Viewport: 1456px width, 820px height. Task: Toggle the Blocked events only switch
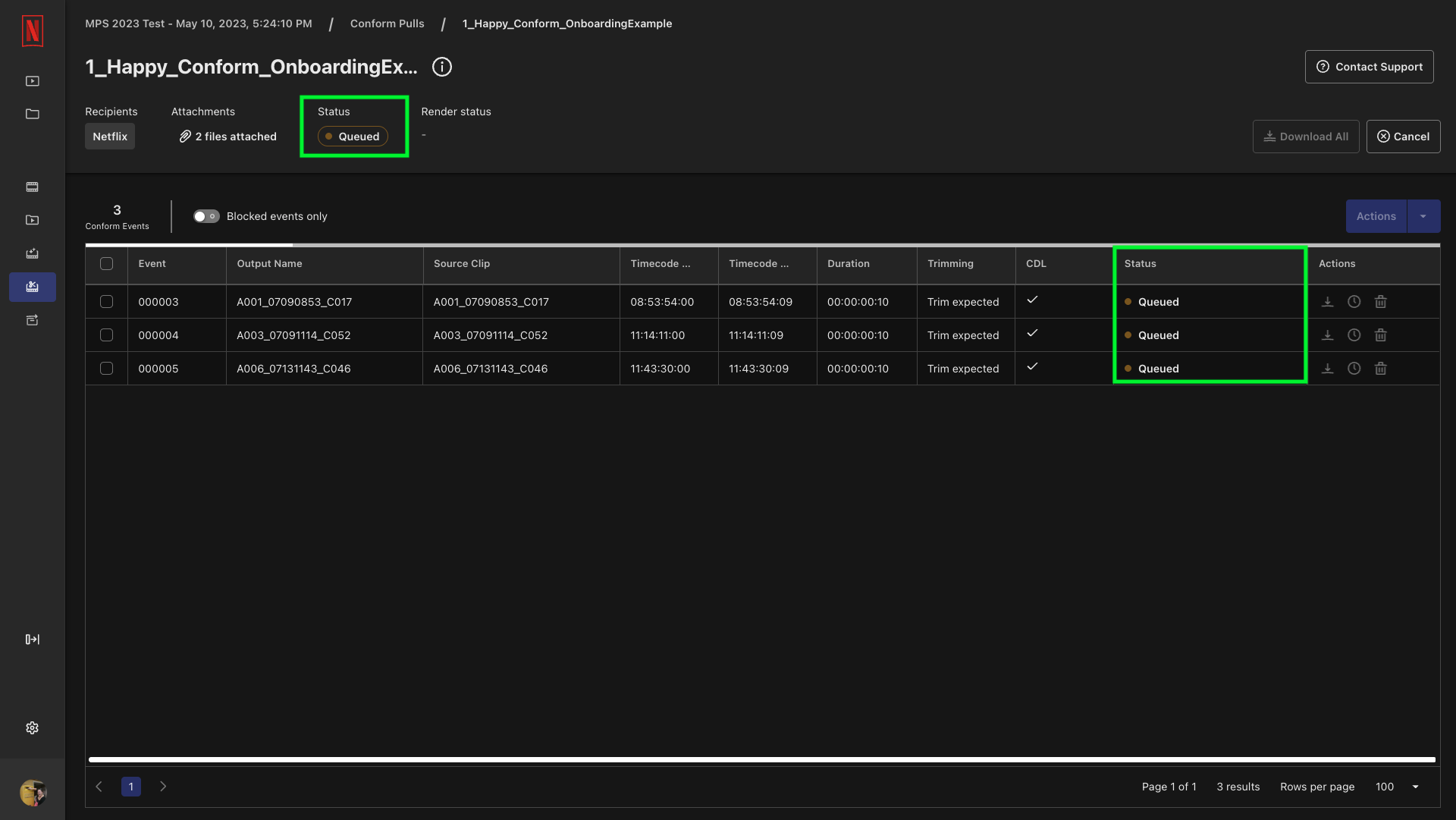[206, 216]
